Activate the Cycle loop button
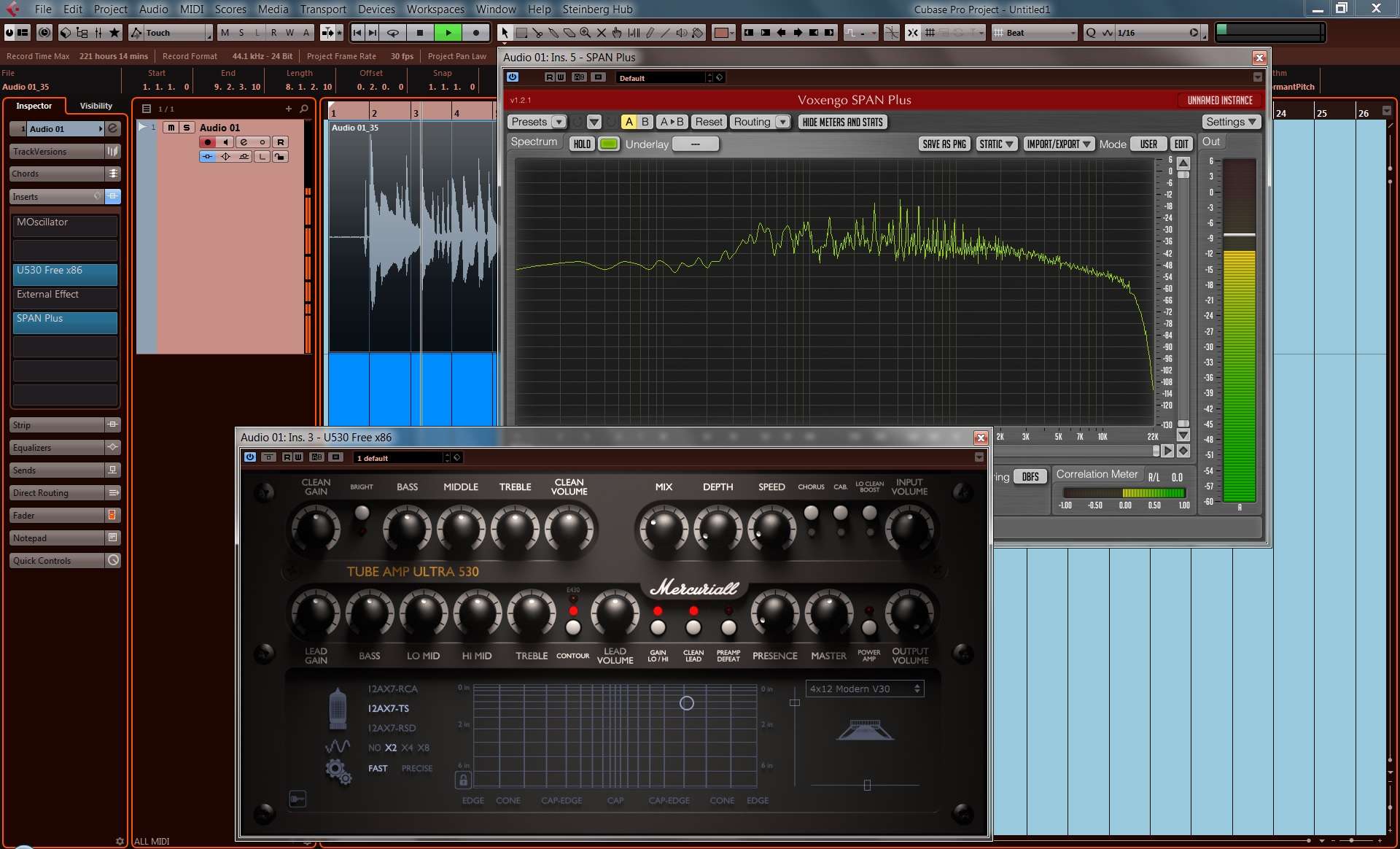Image resolution: width=1400 pixels, height=849 pixels. pos(392,33)
